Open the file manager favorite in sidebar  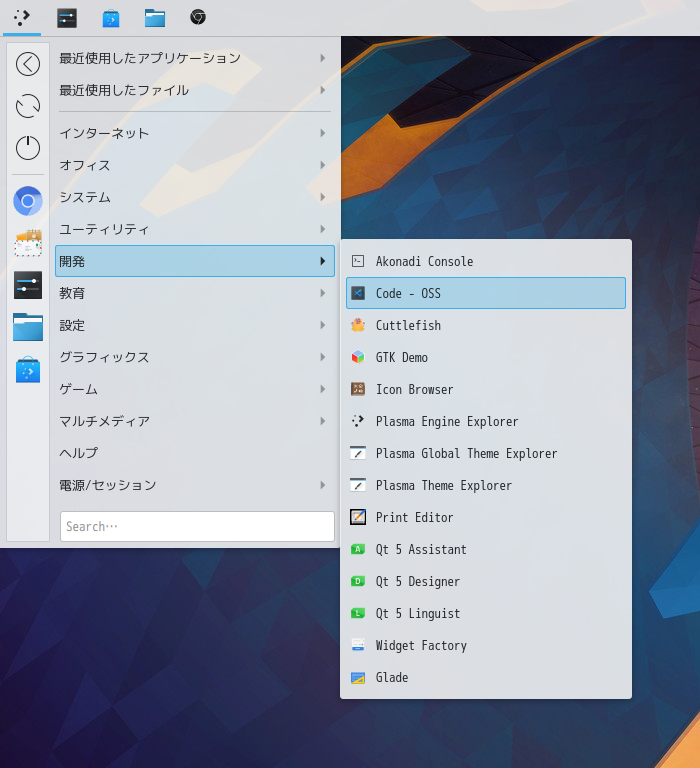click(x=28, y=327)
